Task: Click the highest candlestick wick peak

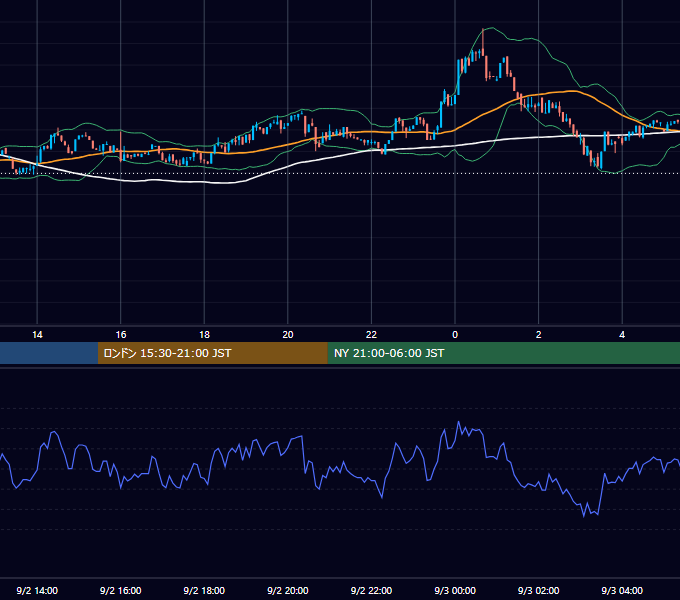Action: click(x=483, y=30)
